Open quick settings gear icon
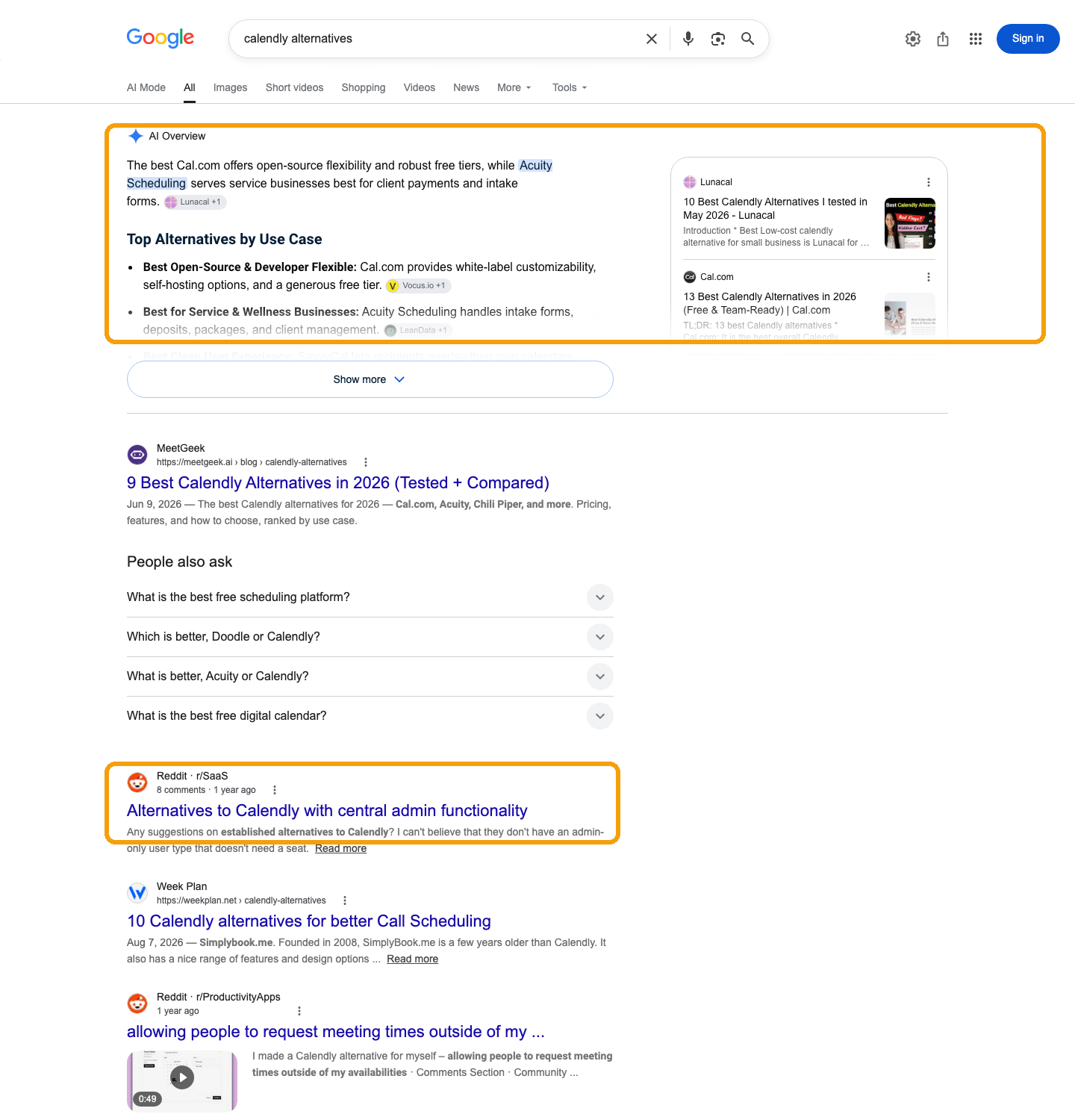The width and height of the screenshot is (1075, 1120). click(913, 39)
